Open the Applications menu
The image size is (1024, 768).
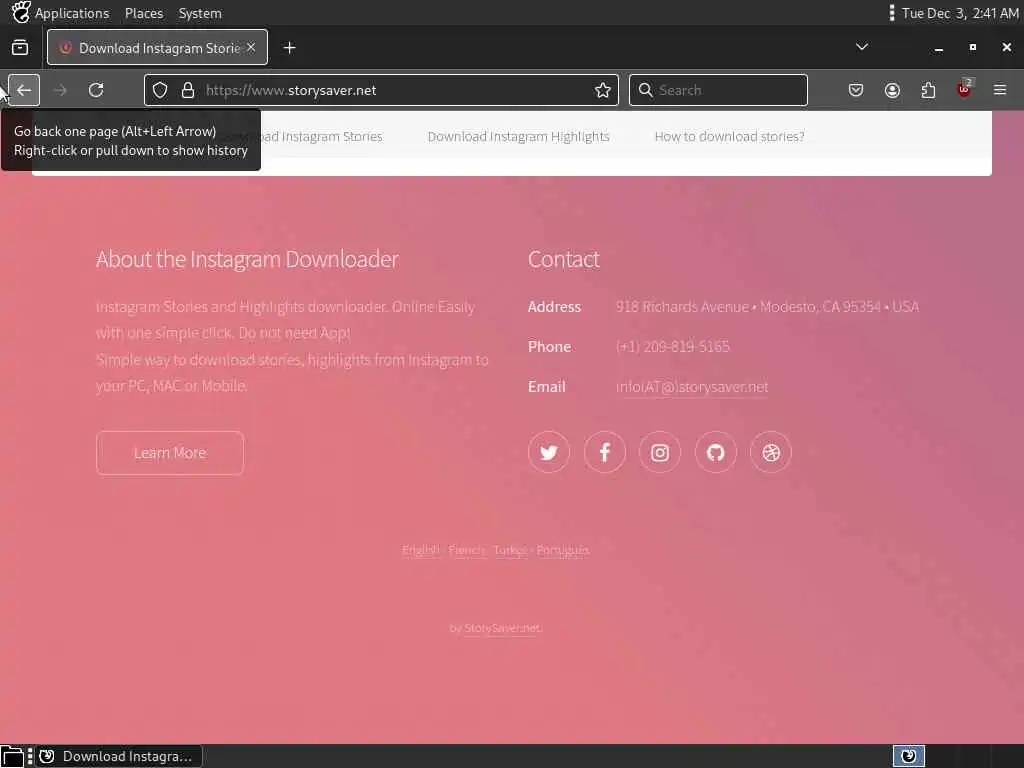tap(72, 13)
